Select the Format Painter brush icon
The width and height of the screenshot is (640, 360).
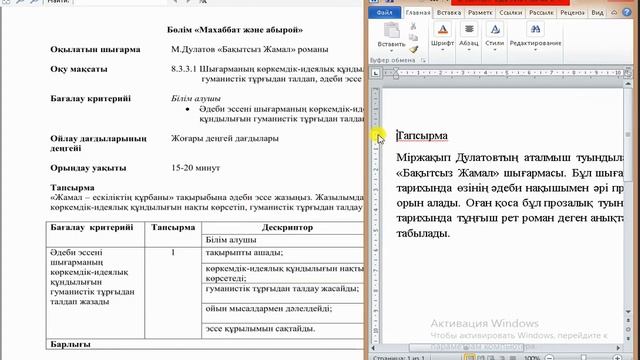(x=413, y=49)
